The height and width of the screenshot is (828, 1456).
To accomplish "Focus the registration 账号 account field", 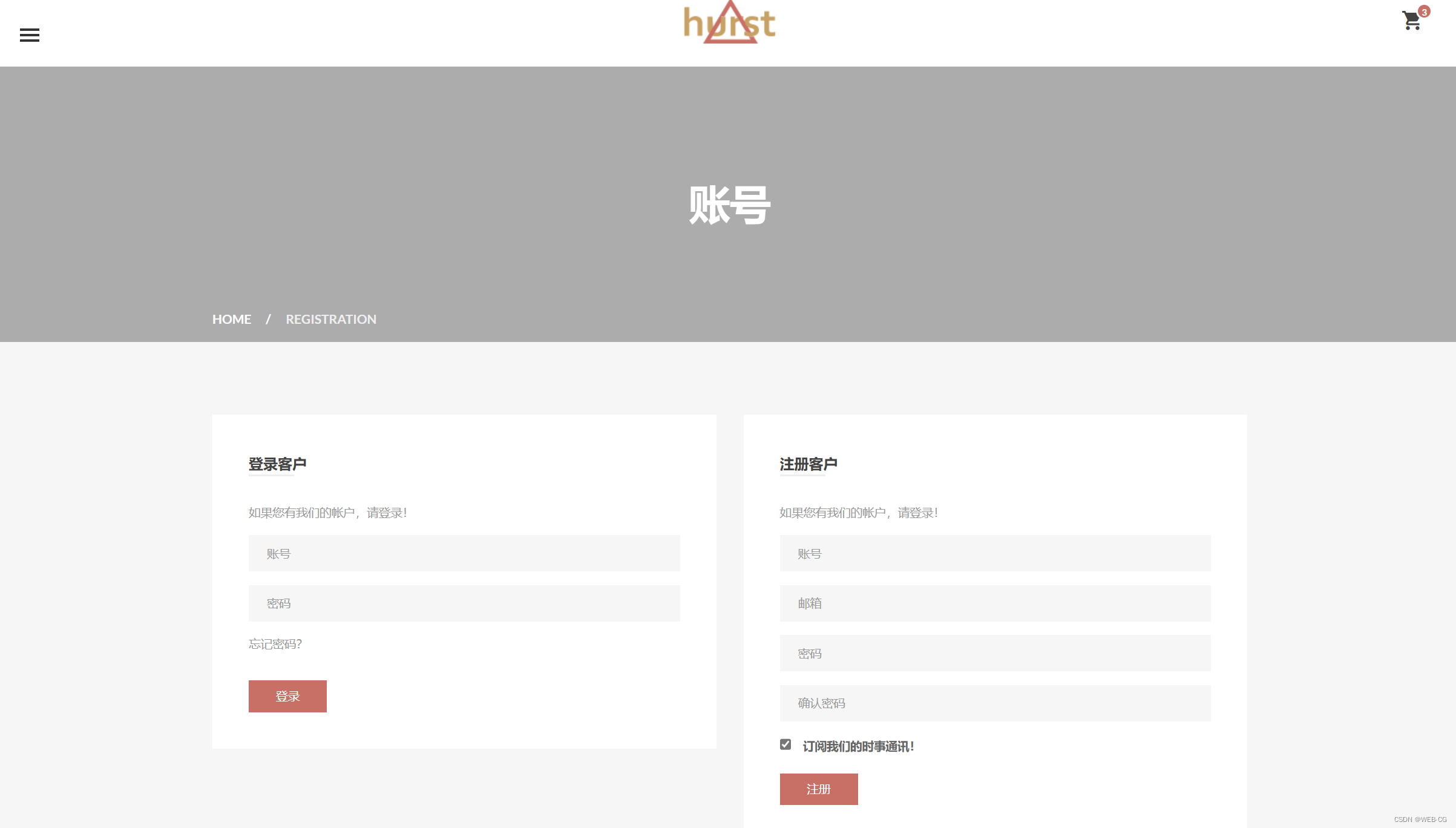I will click(x=994, y=553).
